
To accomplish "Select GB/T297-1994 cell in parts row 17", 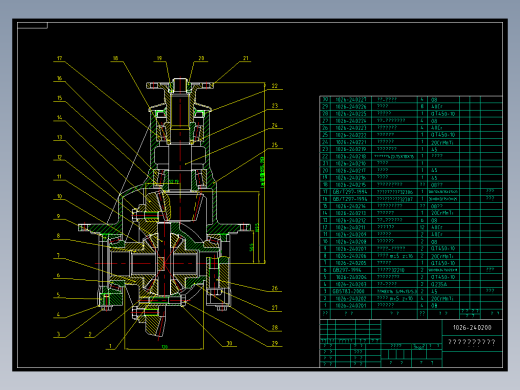I will coord(350,192).
